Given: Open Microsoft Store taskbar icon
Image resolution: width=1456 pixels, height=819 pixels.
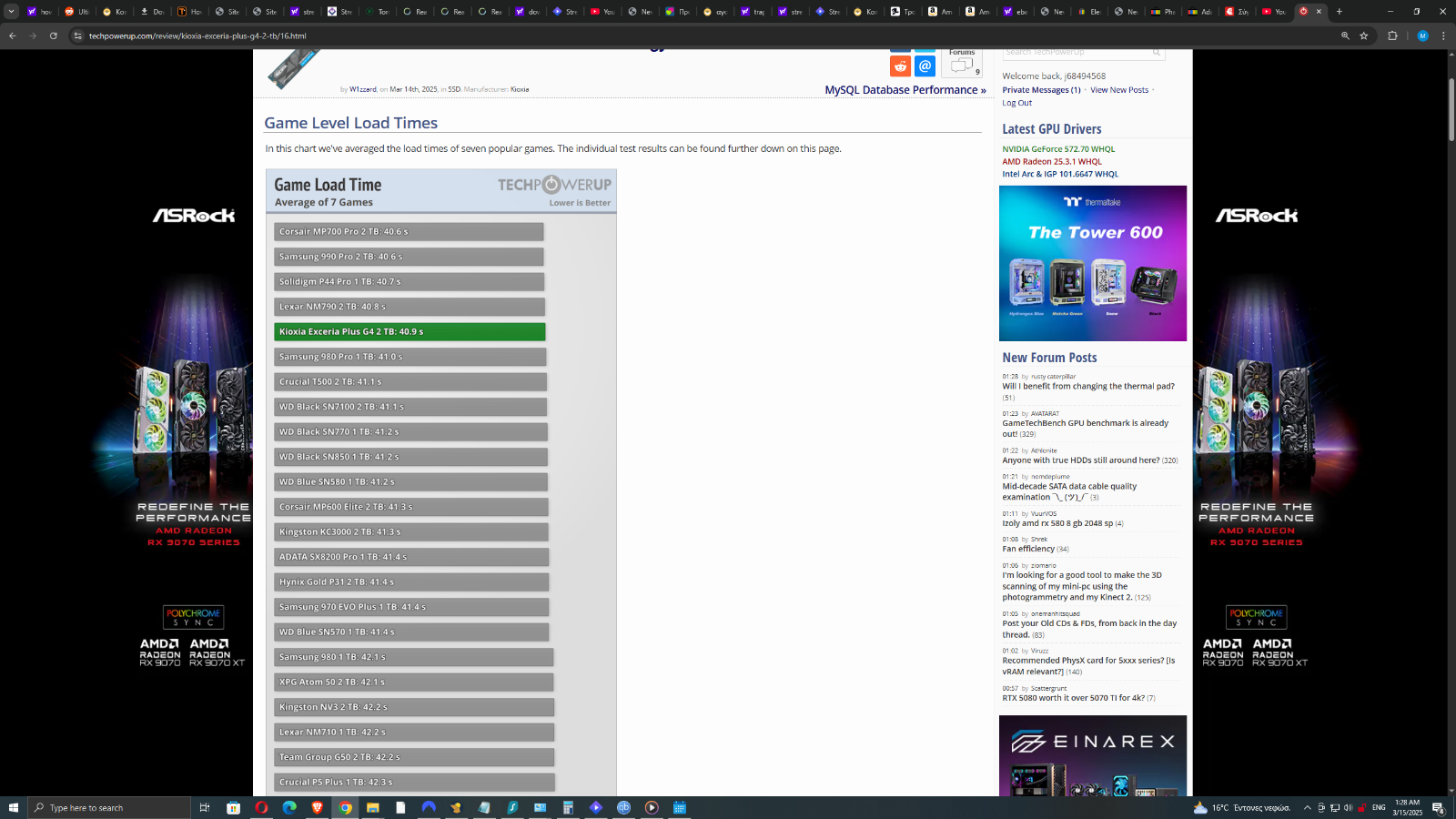Looking at the screenshot, I should [x=233, y=807].
